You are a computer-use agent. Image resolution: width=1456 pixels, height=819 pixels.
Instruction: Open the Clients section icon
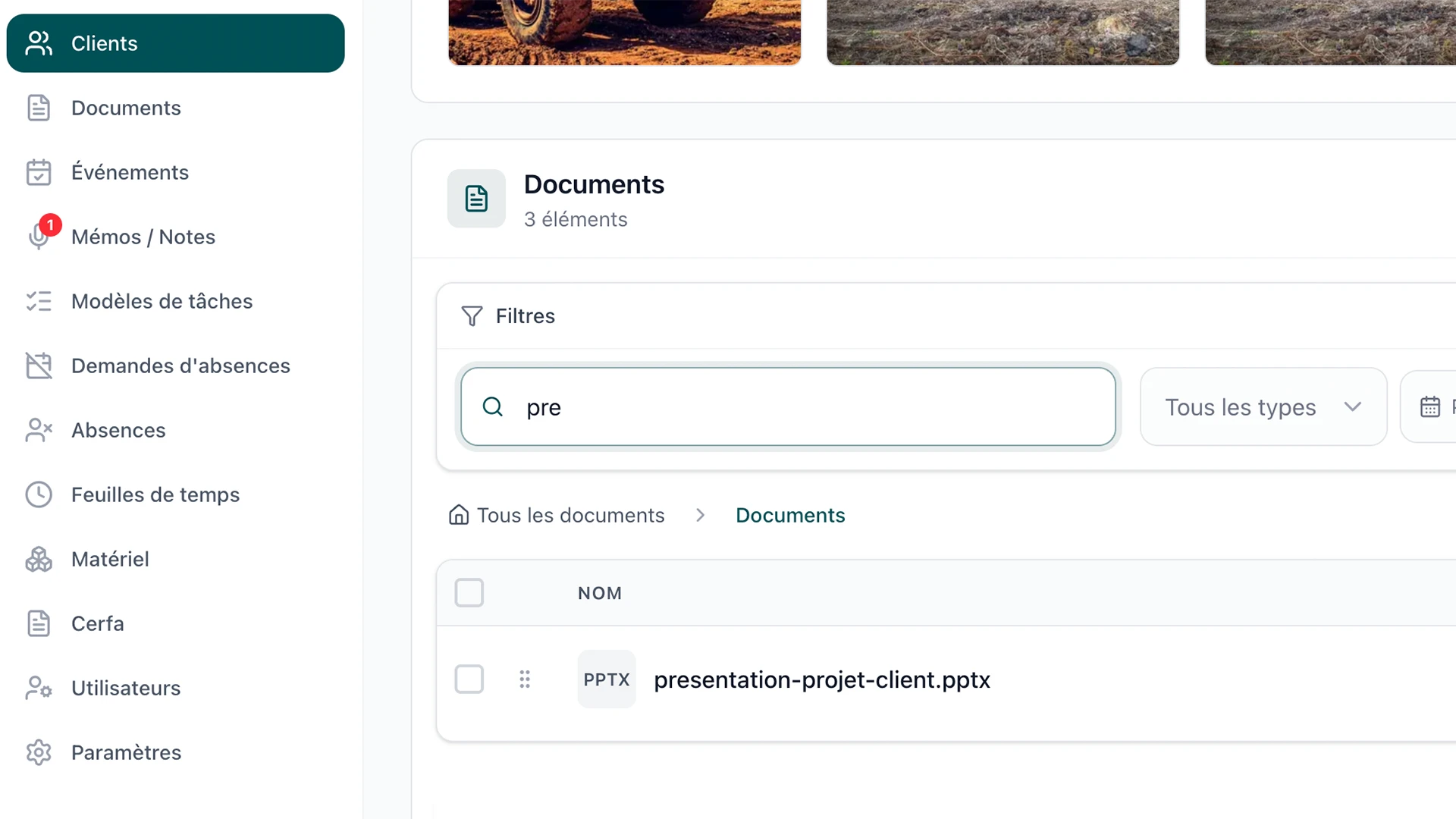click(39, 43)
